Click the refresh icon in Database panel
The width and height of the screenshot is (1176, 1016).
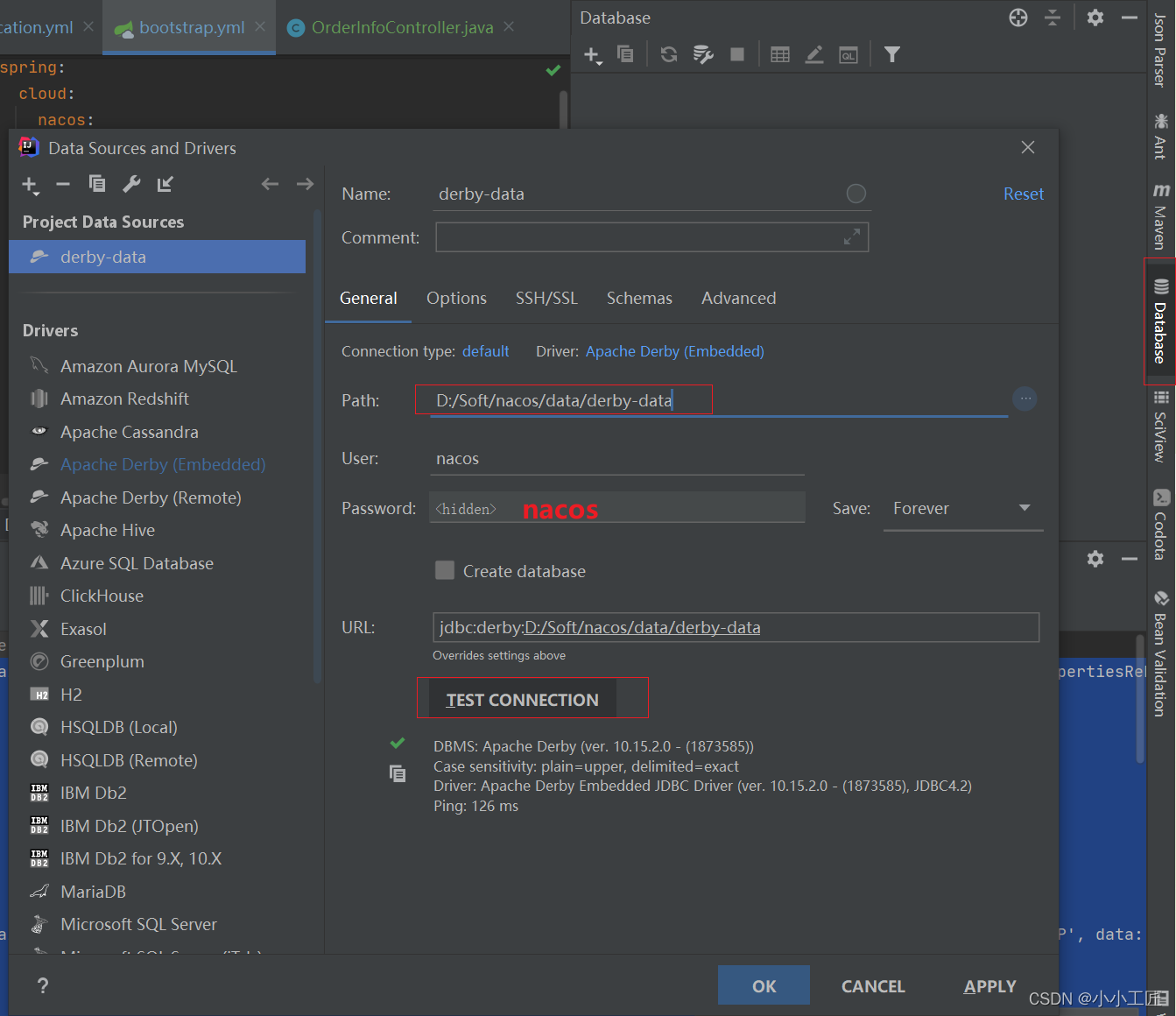point(669,54)
